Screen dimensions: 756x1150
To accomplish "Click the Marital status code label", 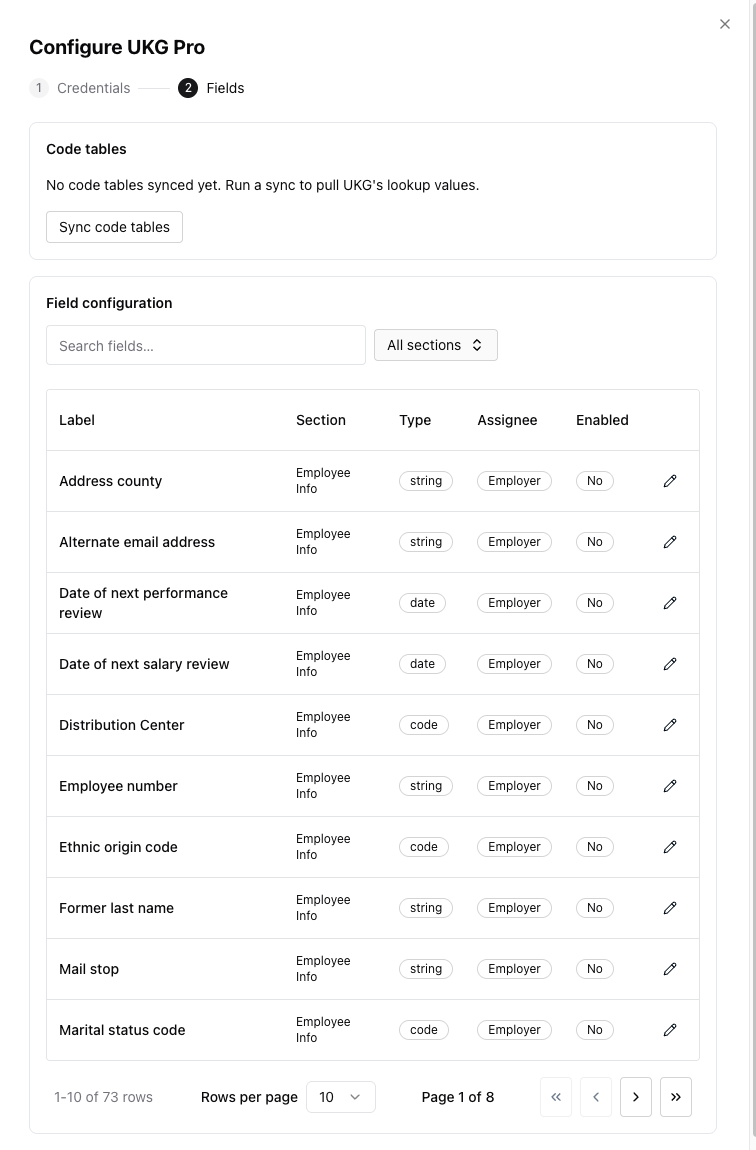I will 122,1030.
